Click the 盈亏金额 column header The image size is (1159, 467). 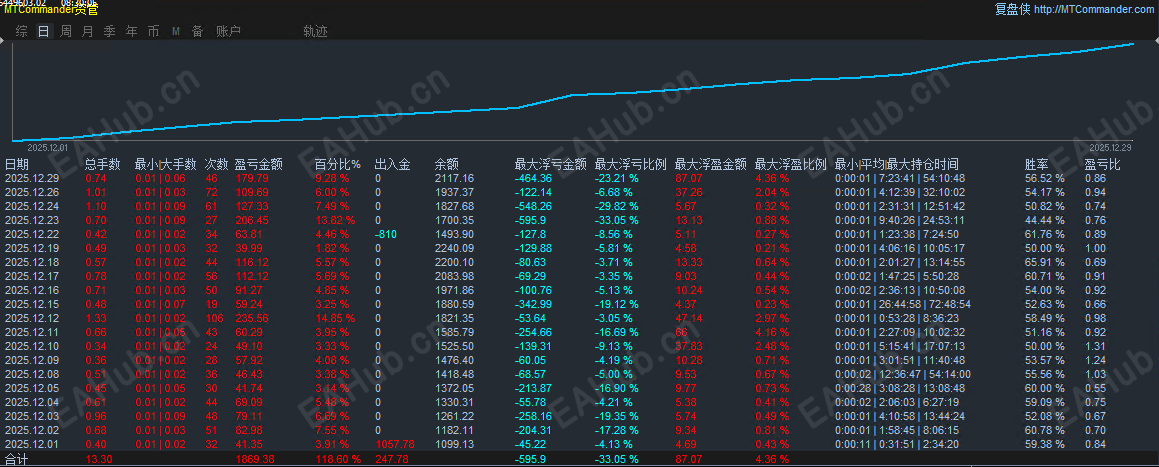[259, 164]
